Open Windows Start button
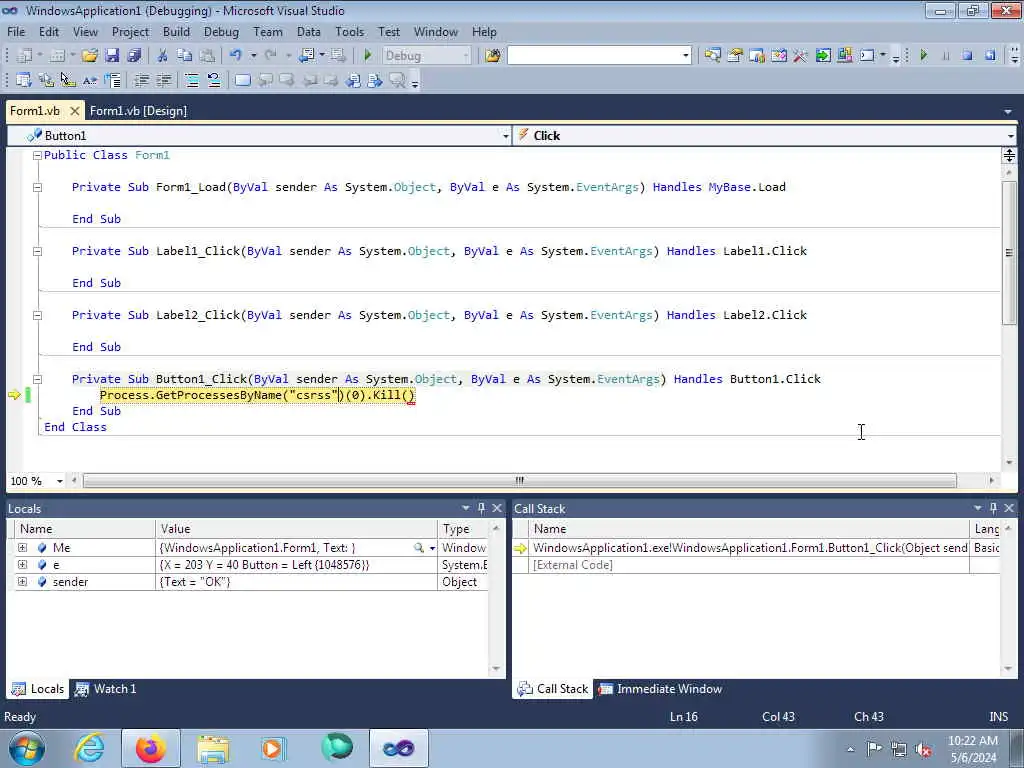1024x768 pixels. [x=27, y=748]
